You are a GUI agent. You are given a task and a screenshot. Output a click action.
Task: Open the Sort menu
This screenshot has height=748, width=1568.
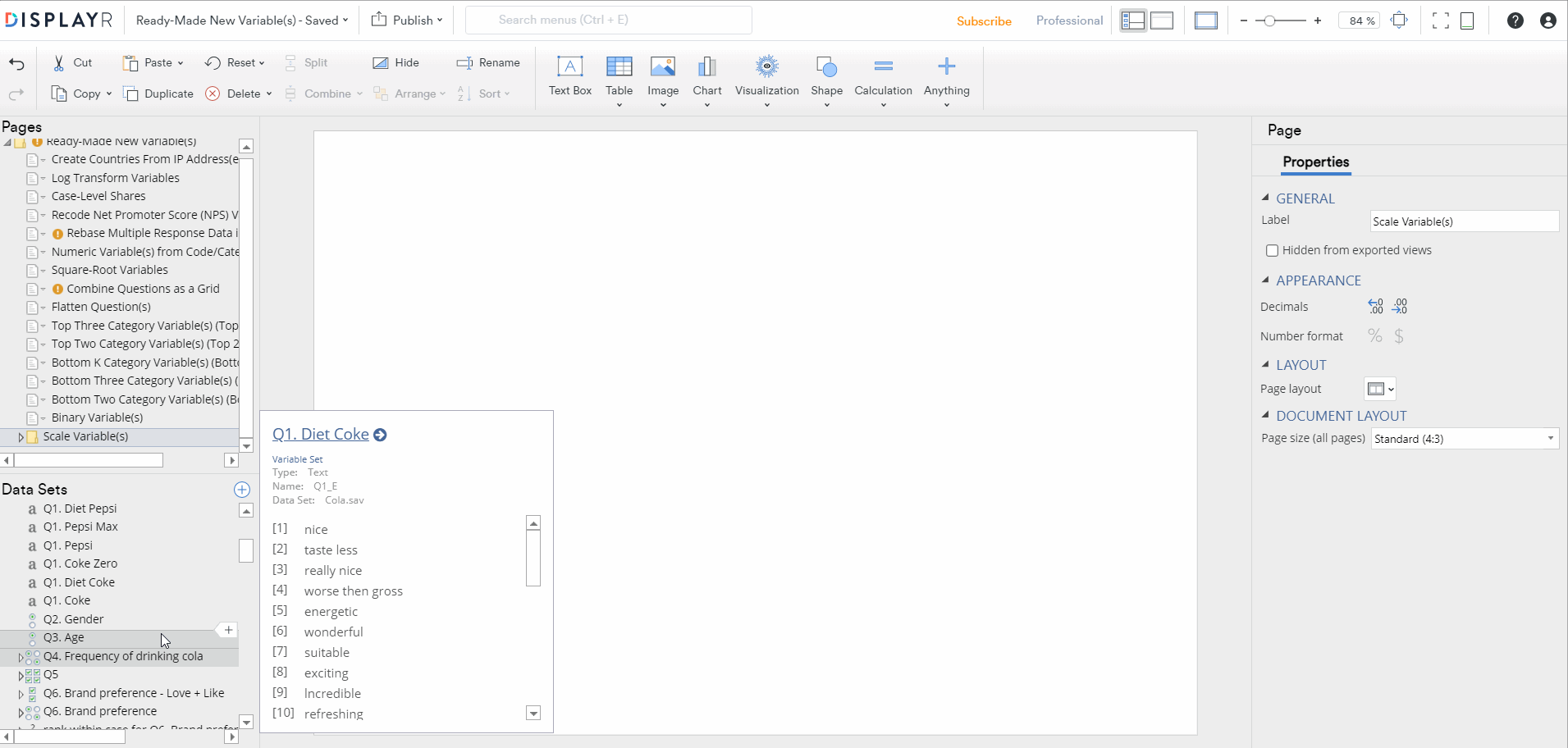click(483, 93)
